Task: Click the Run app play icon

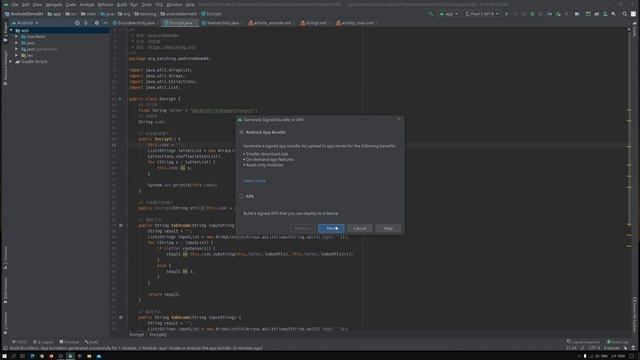Action: pyautogui.click(x=507, y=14)
